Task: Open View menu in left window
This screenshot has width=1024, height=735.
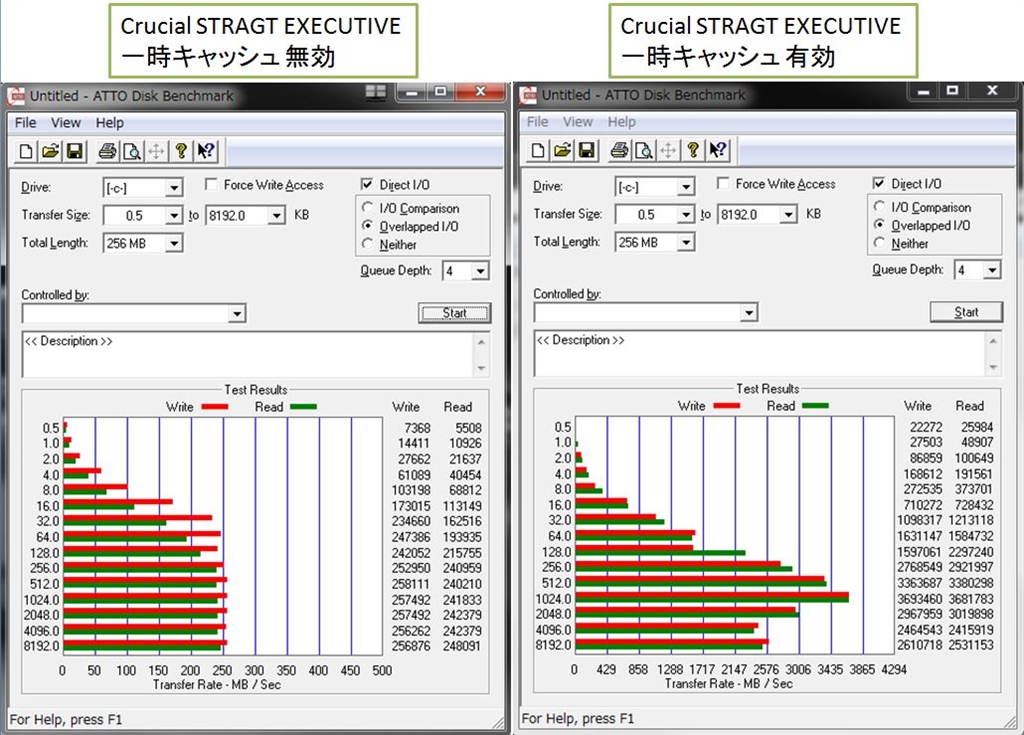Action: click(x=66, y=123)
